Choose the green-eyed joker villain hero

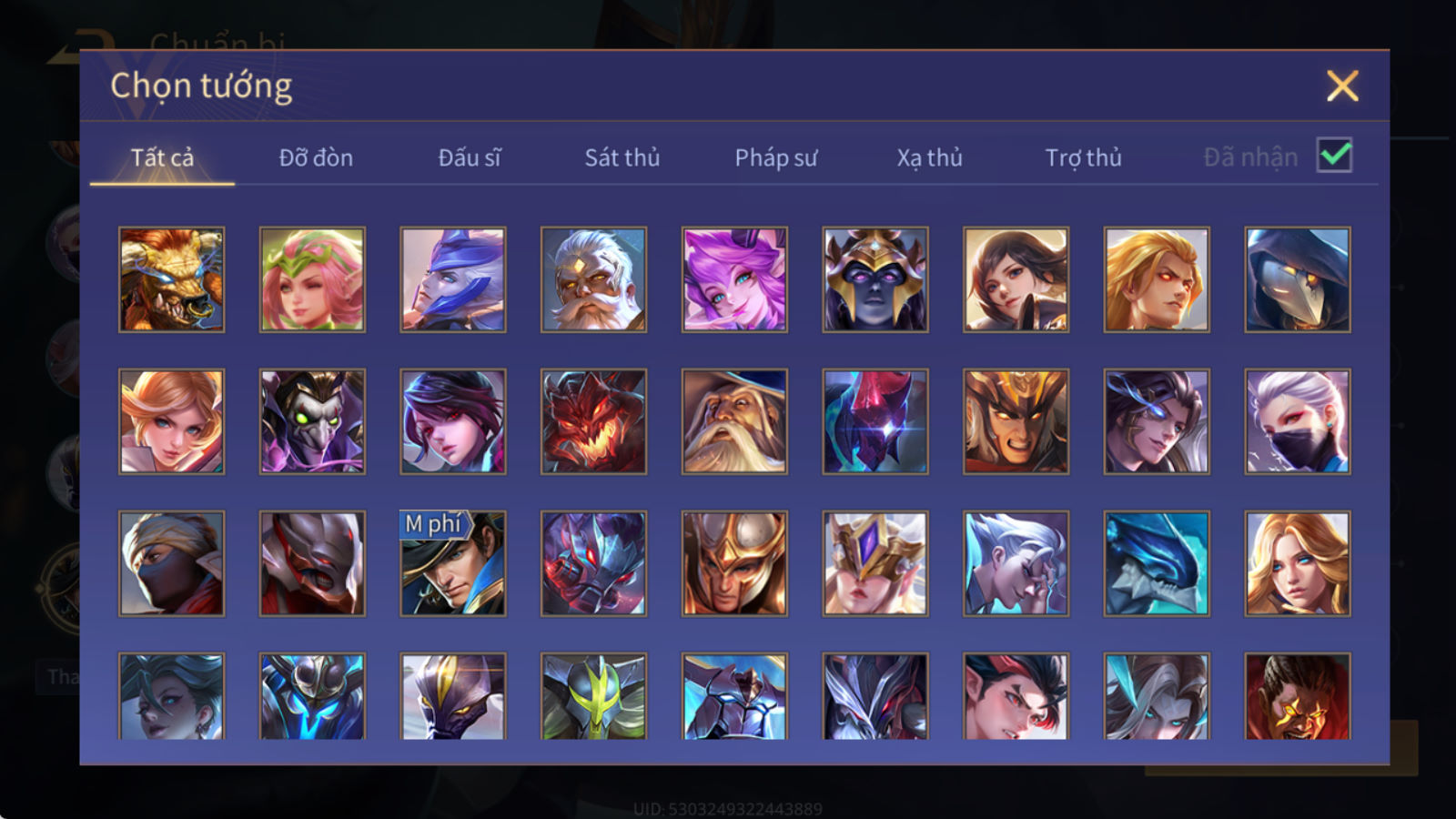[x=312, y=421]
